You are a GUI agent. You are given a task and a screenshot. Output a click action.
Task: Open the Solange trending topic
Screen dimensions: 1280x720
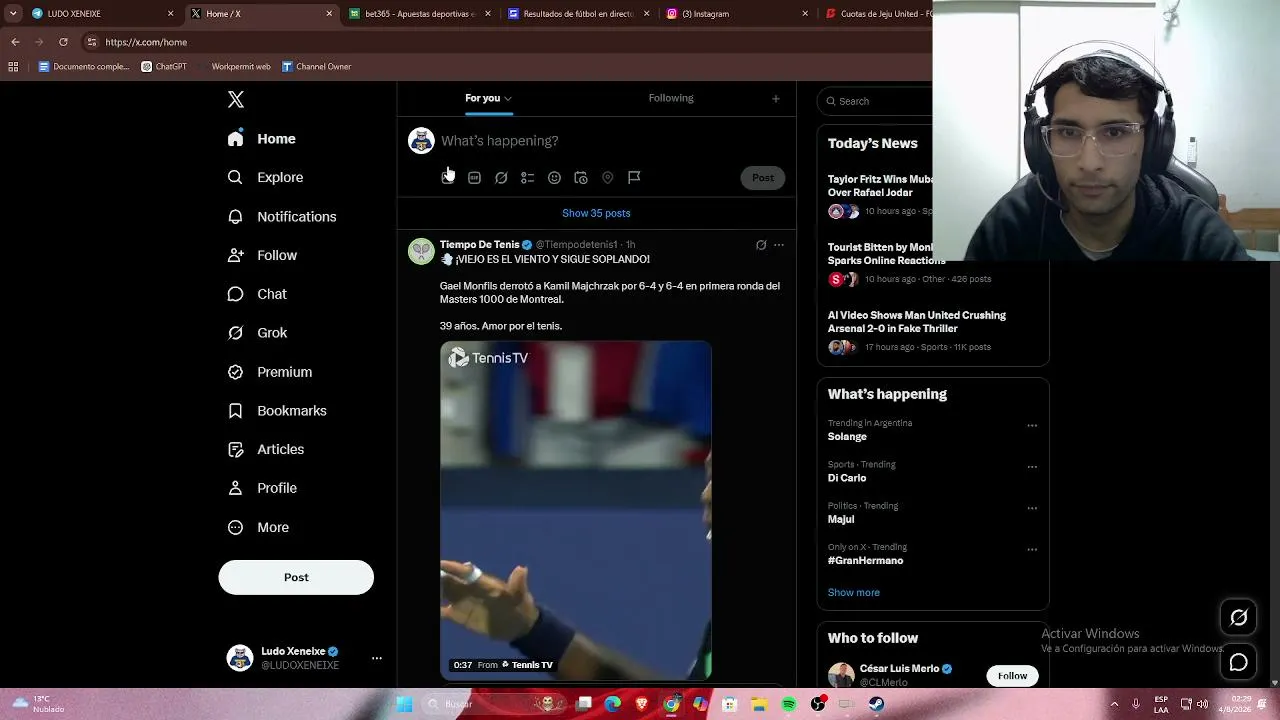coord(847,437)
